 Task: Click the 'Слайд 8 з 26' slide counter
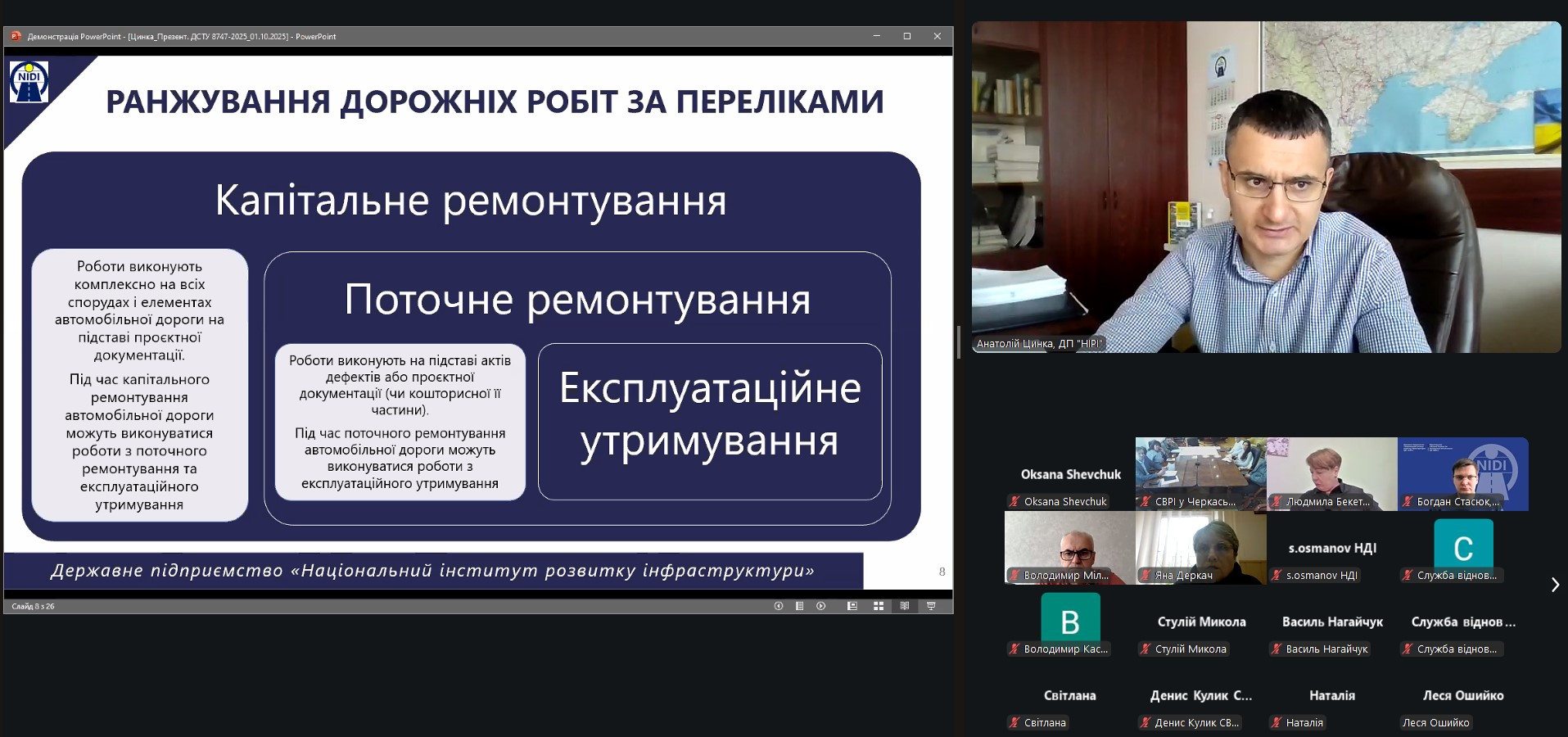pos(34,607)
